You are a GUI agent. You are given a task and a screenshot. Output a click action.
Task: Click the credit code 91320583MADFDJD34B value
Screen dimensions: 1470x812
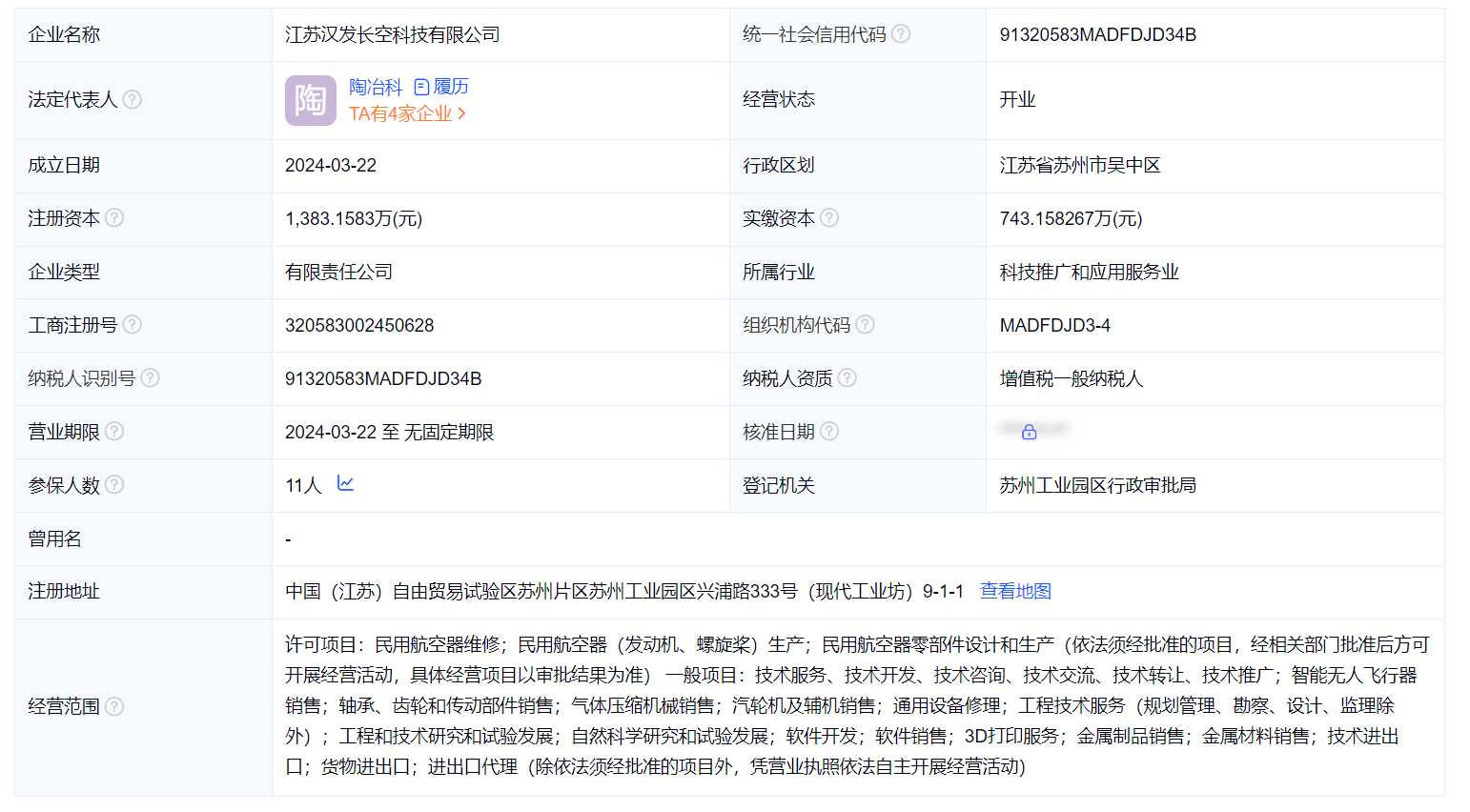click(x=1098, y=34)
